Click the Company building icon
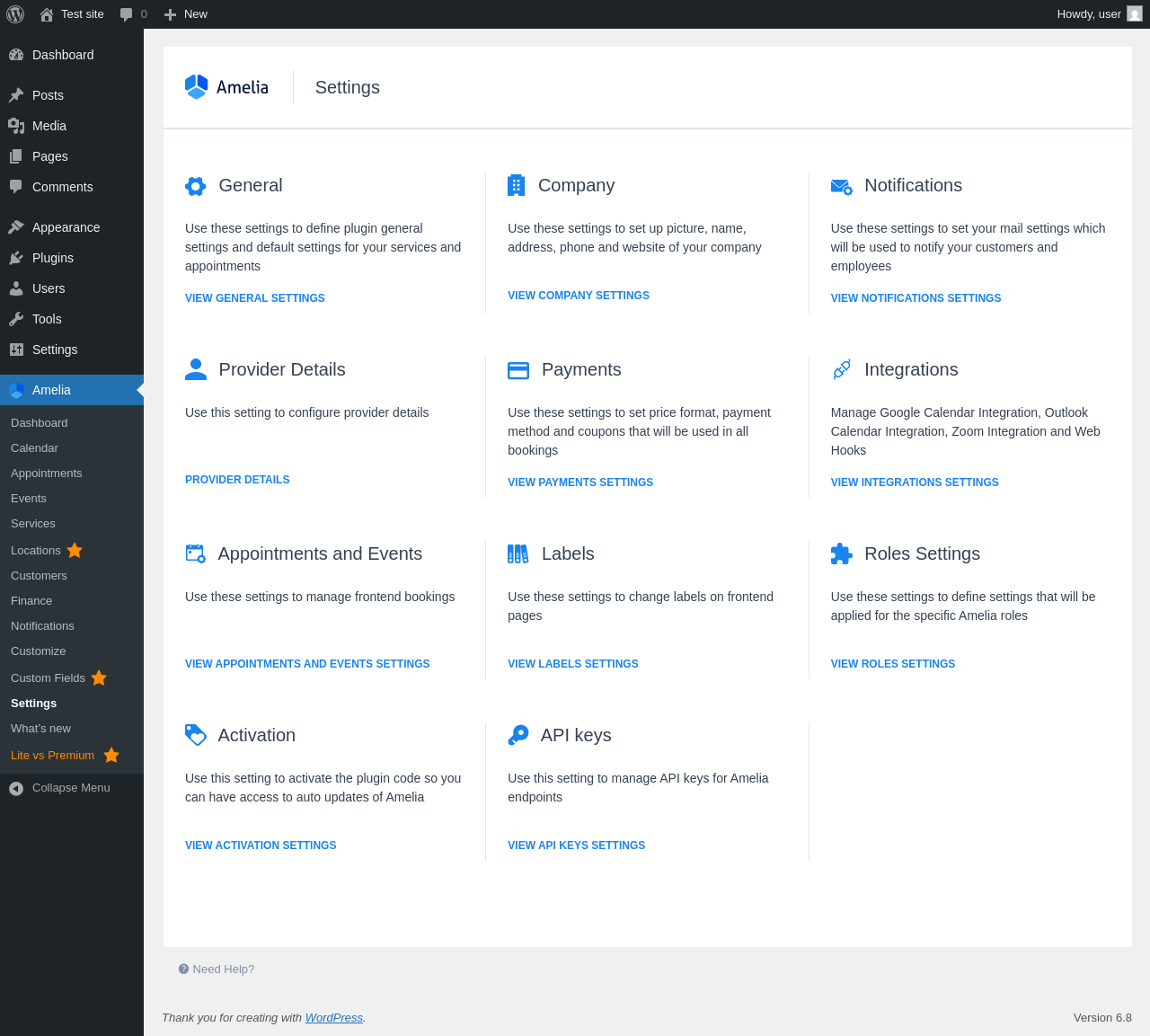The image size is (1150, 1036). click(x=516, y=185)
